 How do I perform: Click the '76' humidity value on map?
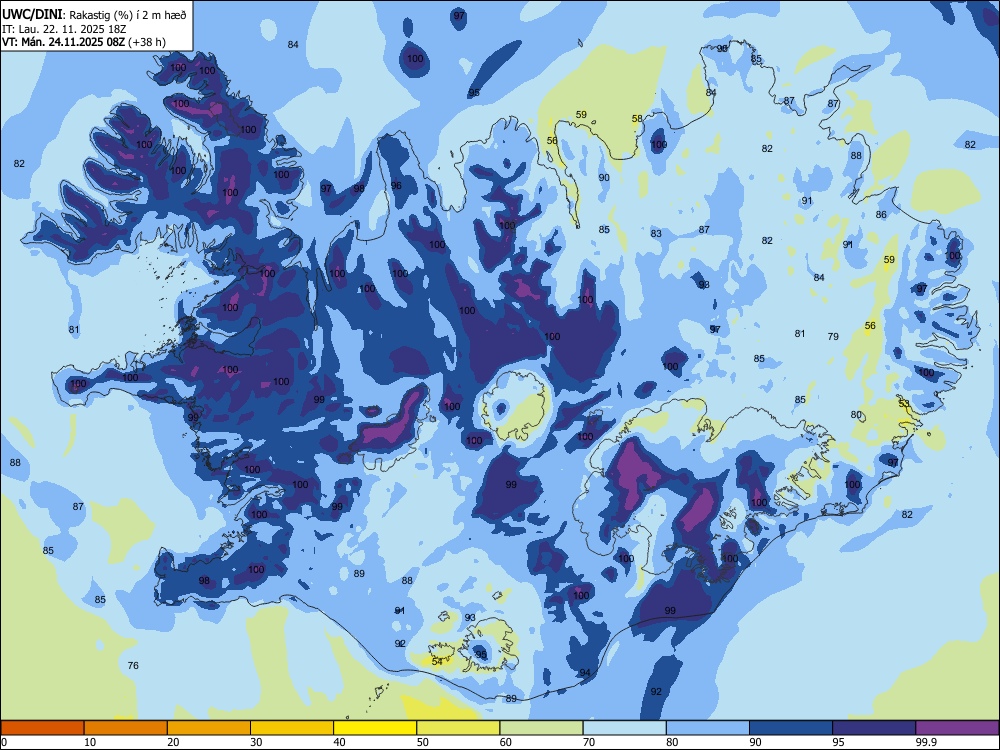tap(133, 665)
